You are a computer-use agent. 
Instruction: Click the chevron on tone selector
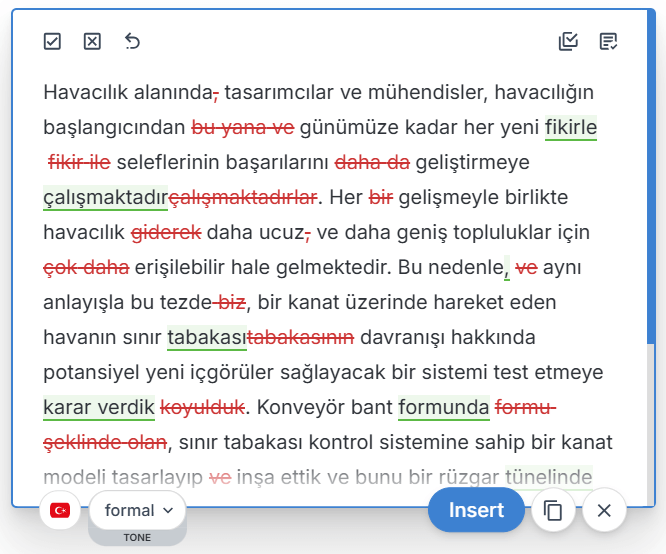[168, 511]
